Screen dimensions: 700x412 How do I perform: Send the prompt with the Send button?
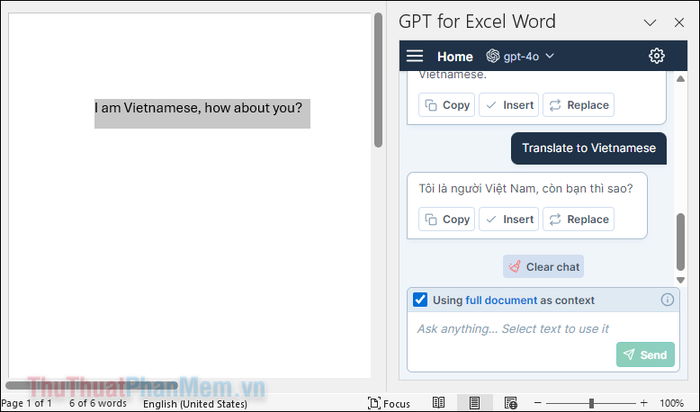[645, 354]
